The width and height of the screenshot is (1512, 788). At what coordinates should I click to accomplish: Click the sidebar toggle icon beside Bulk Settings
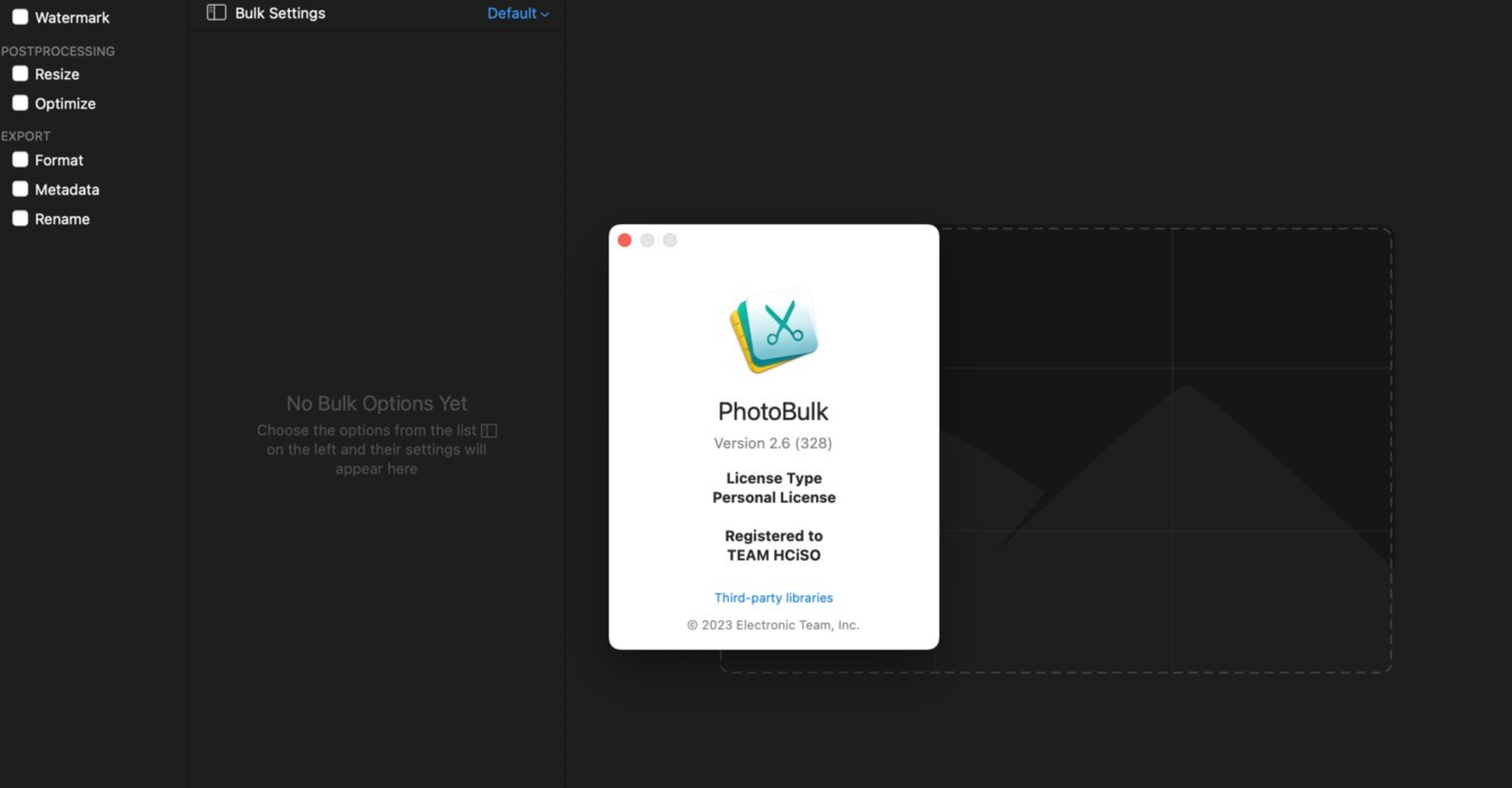point(216,12)
